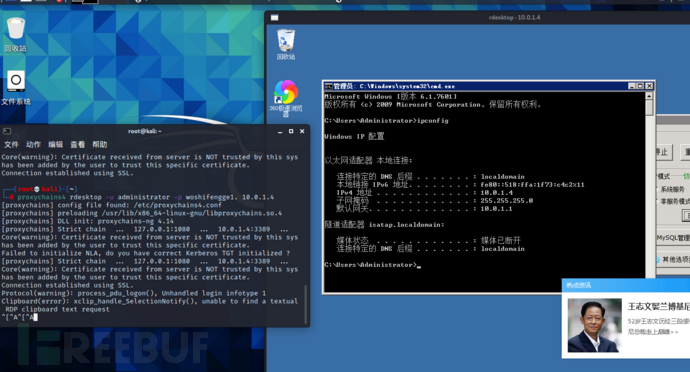Maximize the cmd.exe window

click(640, 86)
